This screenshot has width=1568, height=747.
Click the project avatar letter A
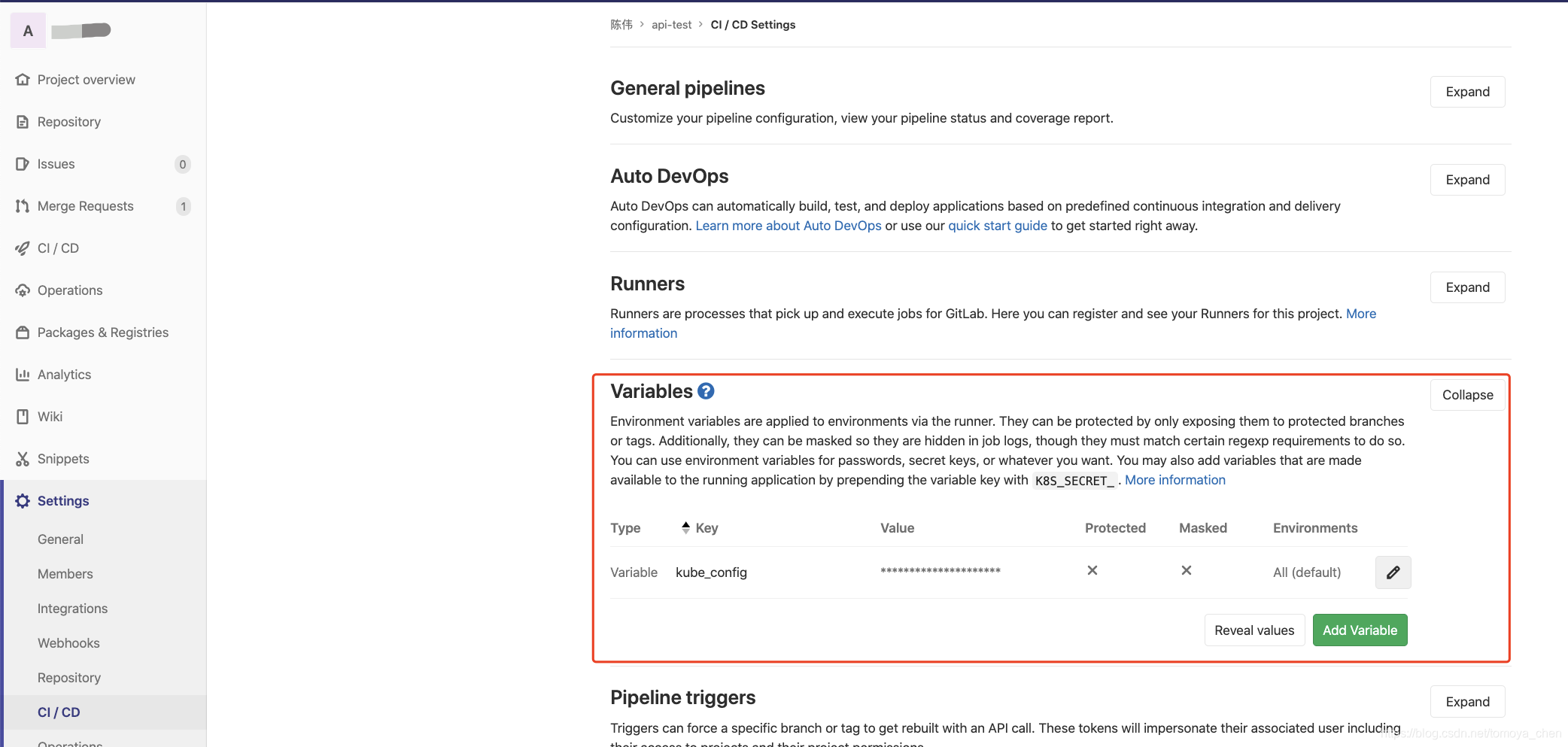coord(28,31)
